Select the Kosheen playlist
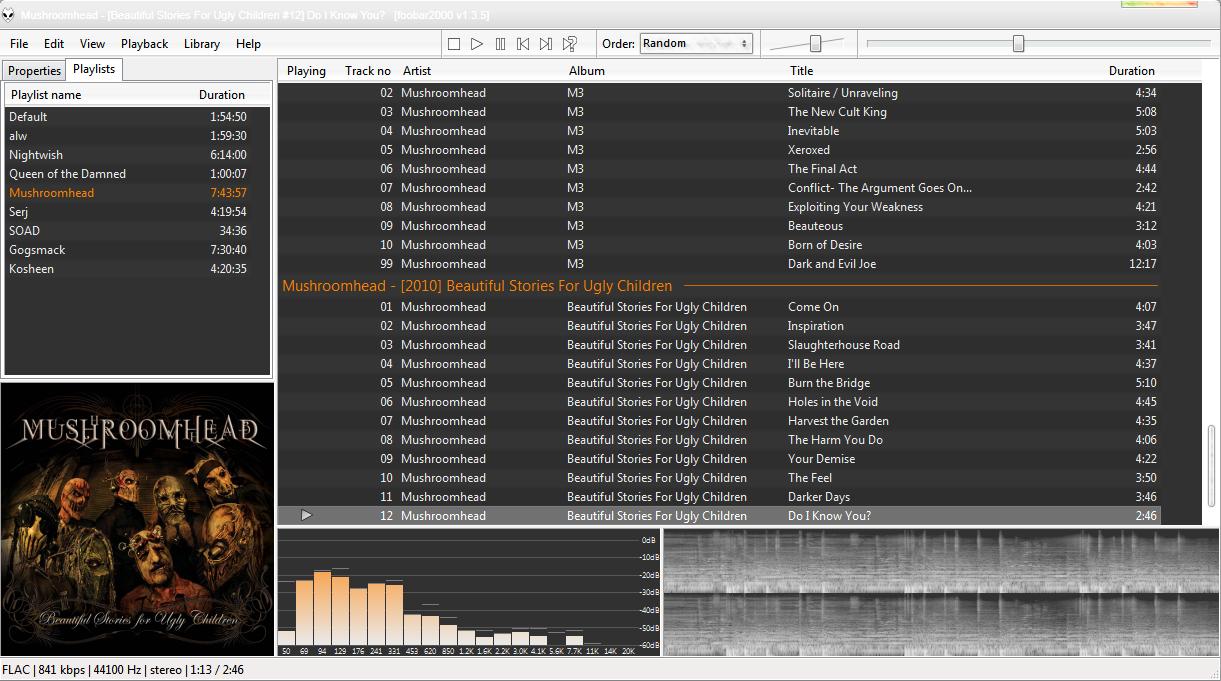This screenshot has height=681, width=1221. (x=32, y=269)
